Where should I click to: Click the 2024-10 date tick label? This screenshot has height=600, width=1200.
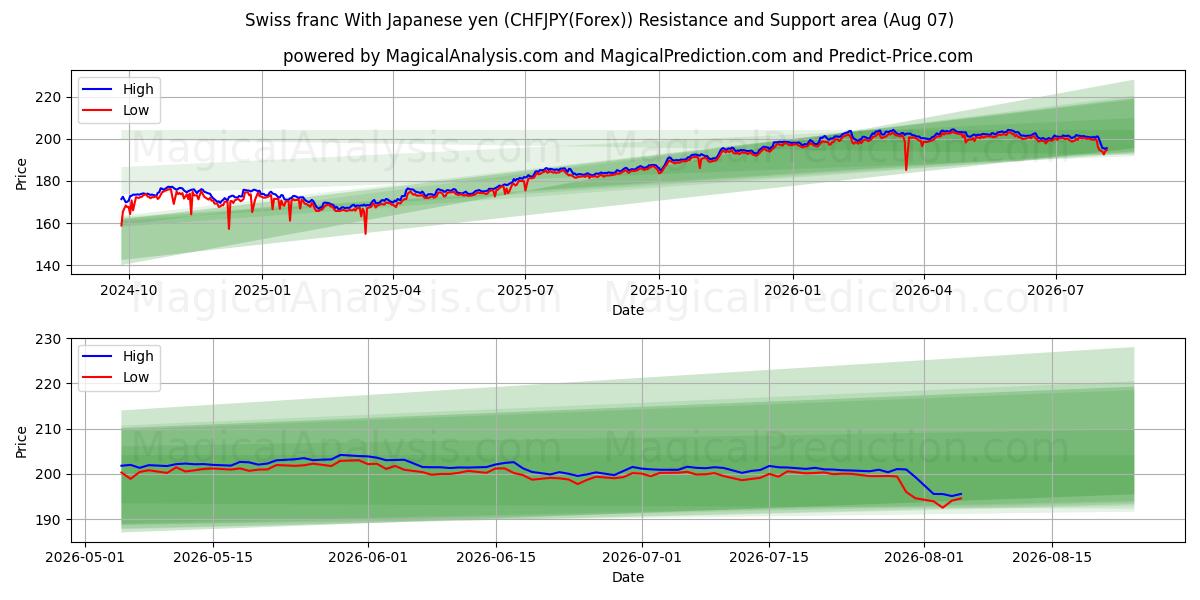coord(128,291)
